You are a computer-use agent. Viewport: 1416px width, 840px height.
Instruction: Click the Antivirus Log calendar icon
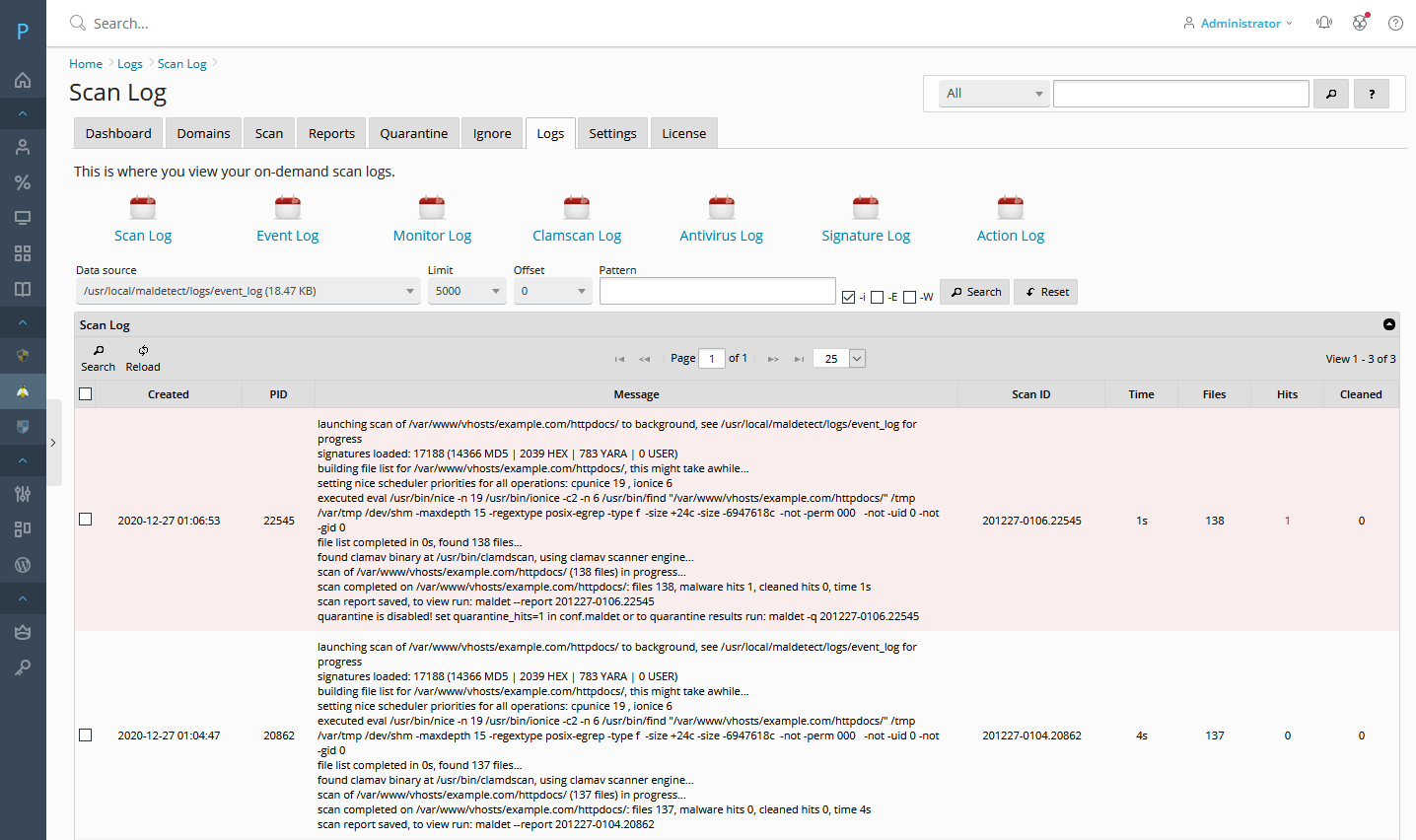click(722, 207)
